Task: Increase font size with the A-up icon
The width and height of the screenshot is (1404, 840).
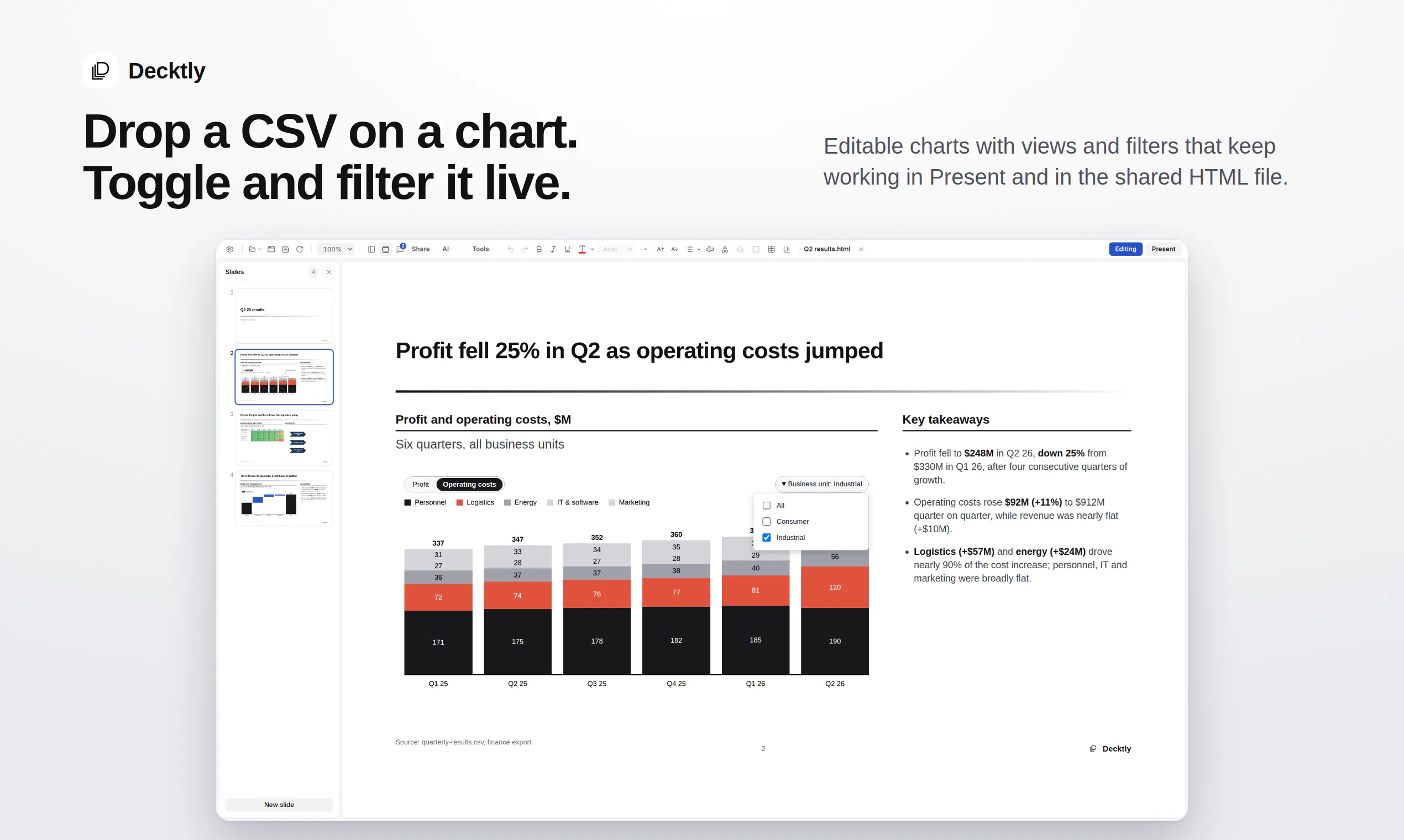Action: (660, 249)
